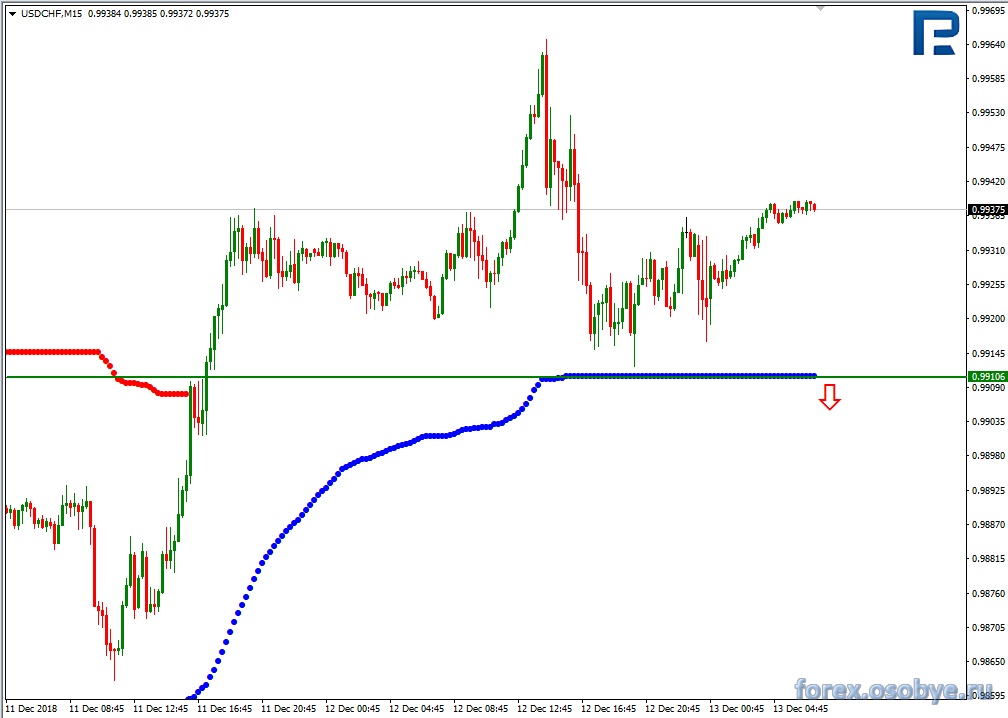Click the open value 0.99384 in header
This screenshot has height=718, width=1008.
point(104,13)
